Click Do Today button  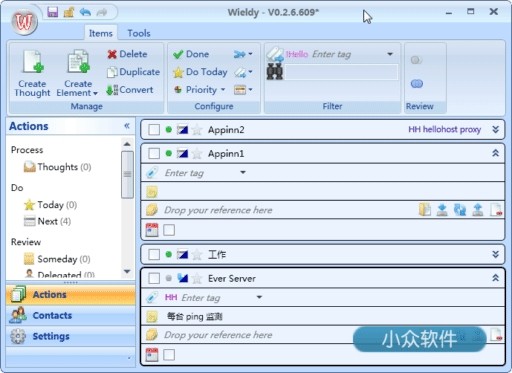tap(200, 72)
